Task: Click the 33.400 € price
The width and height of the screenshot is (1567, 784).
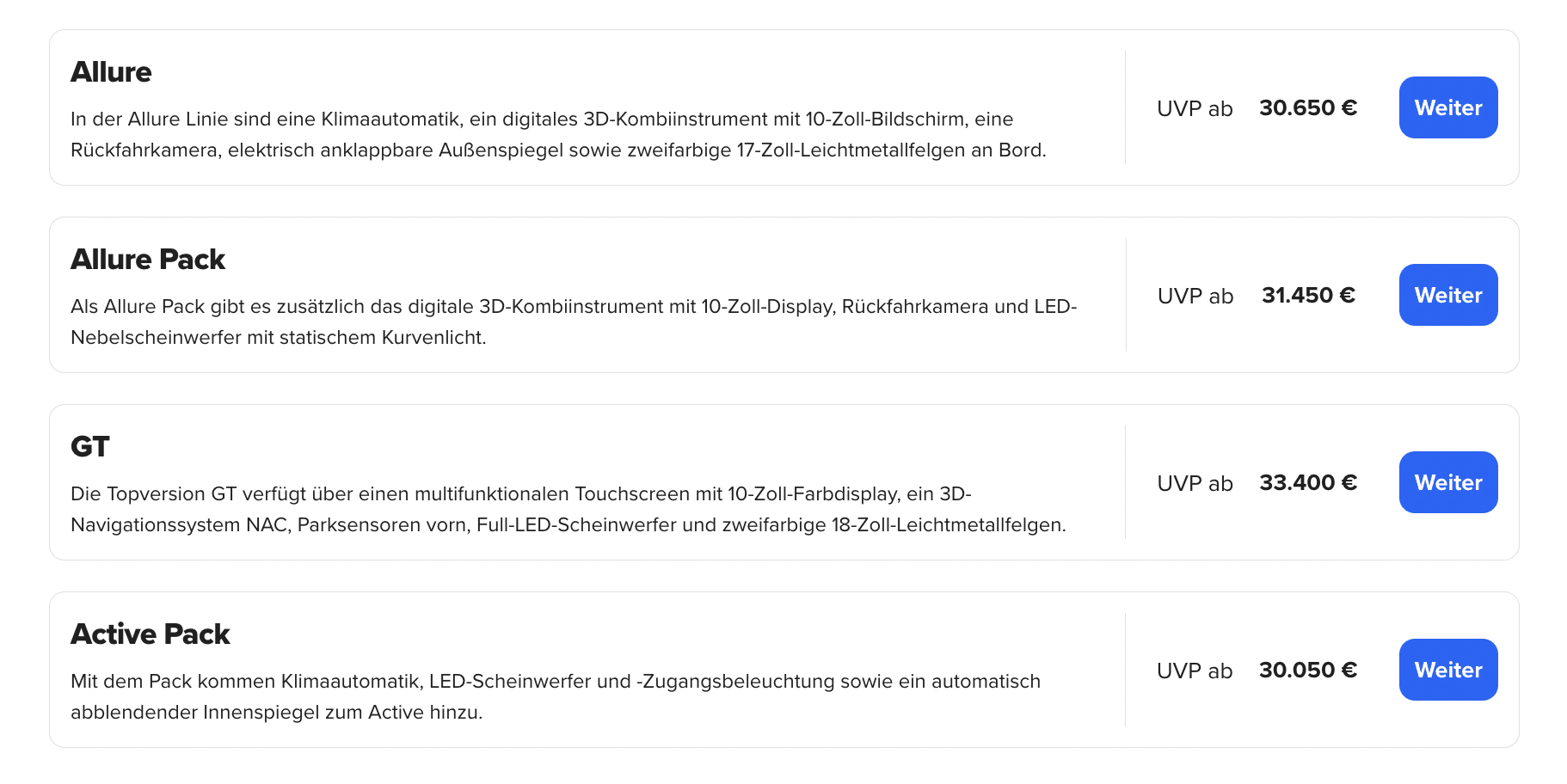Action: [1308, 482]
